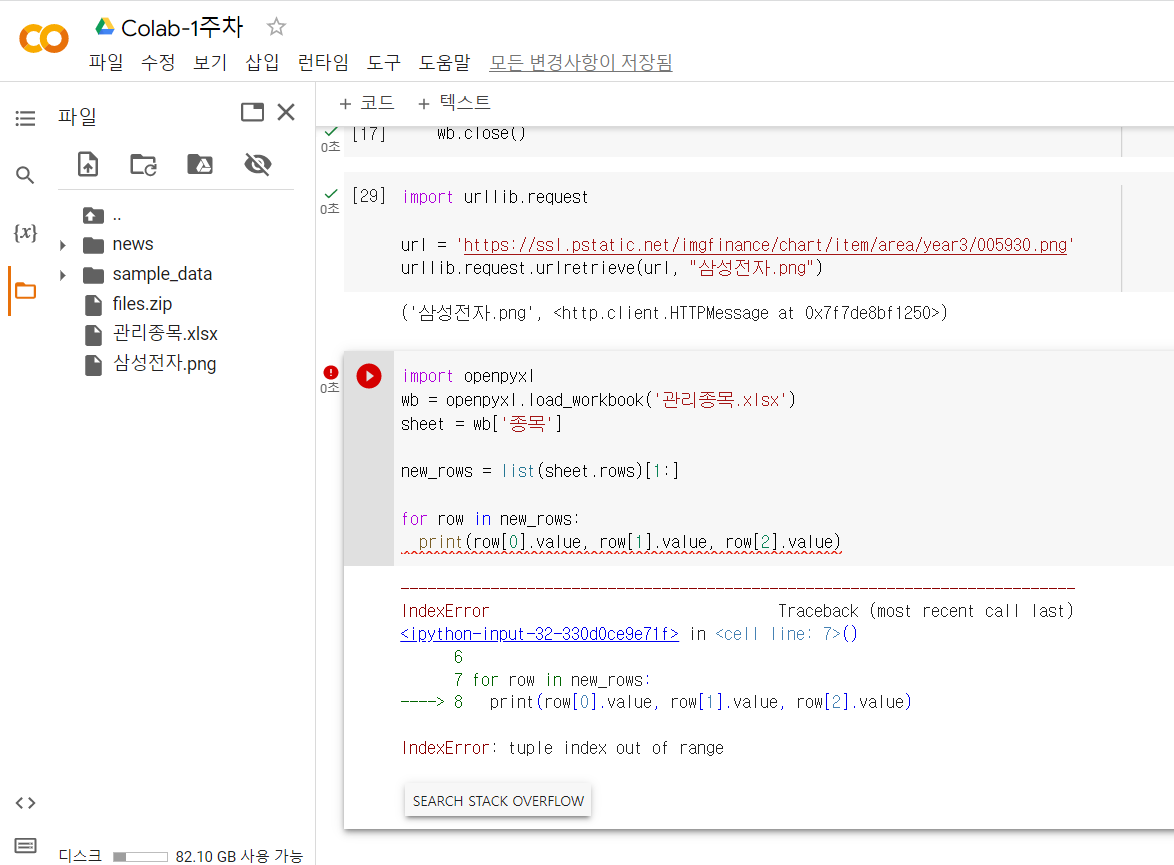This screenshot has width=1174, height=865.
Task: Add a new code cell with + 코드
Action: pyautogui.click(x=366, y=103)
